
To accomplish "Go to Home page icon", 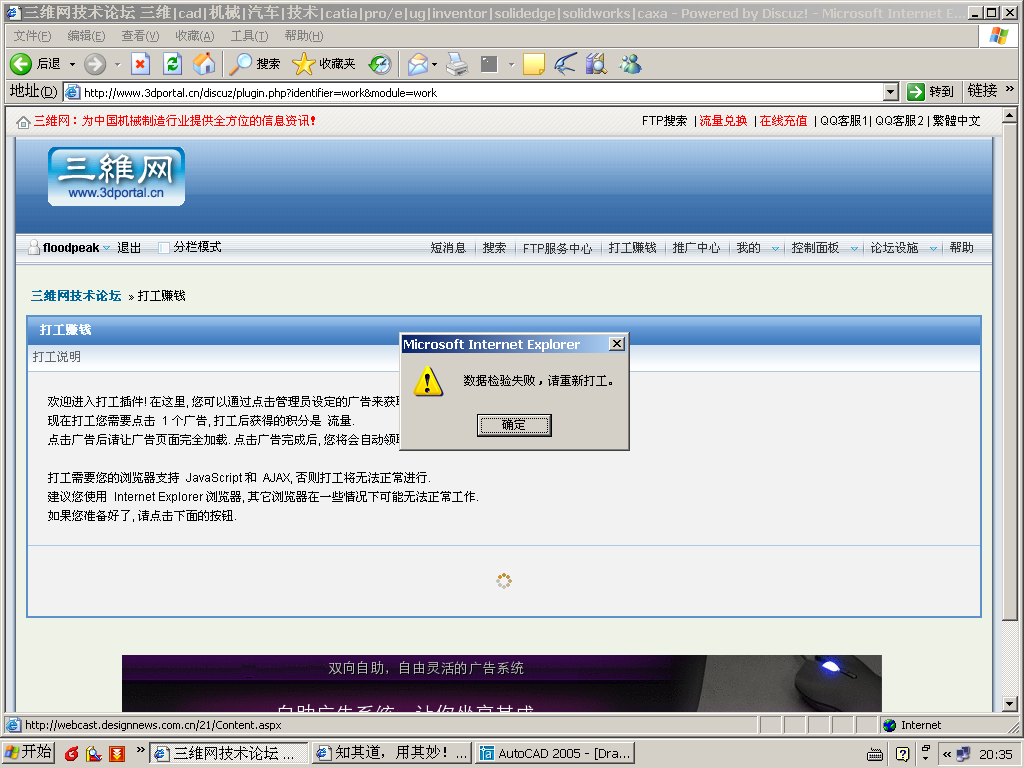I will [x=204, y=64].
